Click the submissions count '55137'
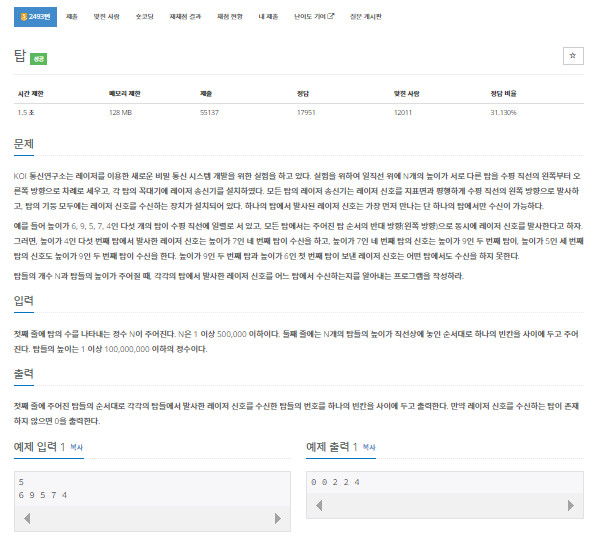 pyautogui.click(x=209, y=113)
